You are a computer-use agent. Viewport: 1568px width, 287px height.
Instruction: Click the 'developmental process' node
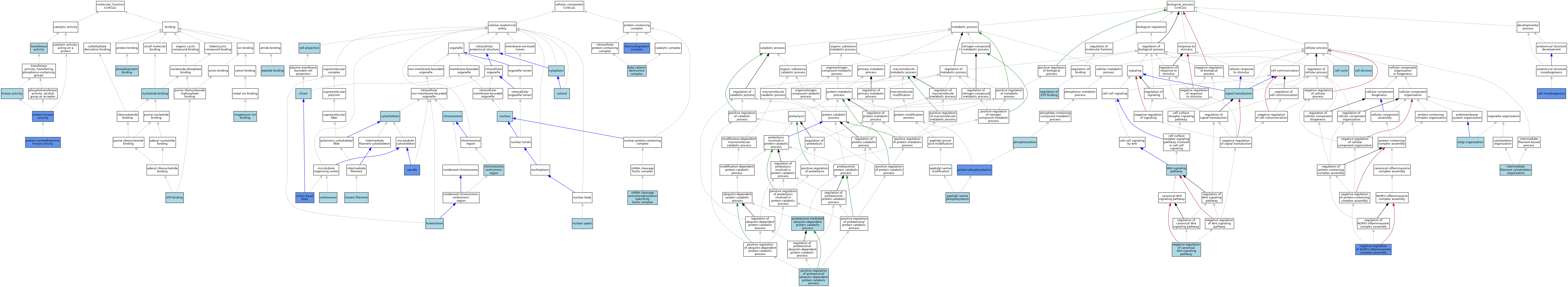(1528, 27)
